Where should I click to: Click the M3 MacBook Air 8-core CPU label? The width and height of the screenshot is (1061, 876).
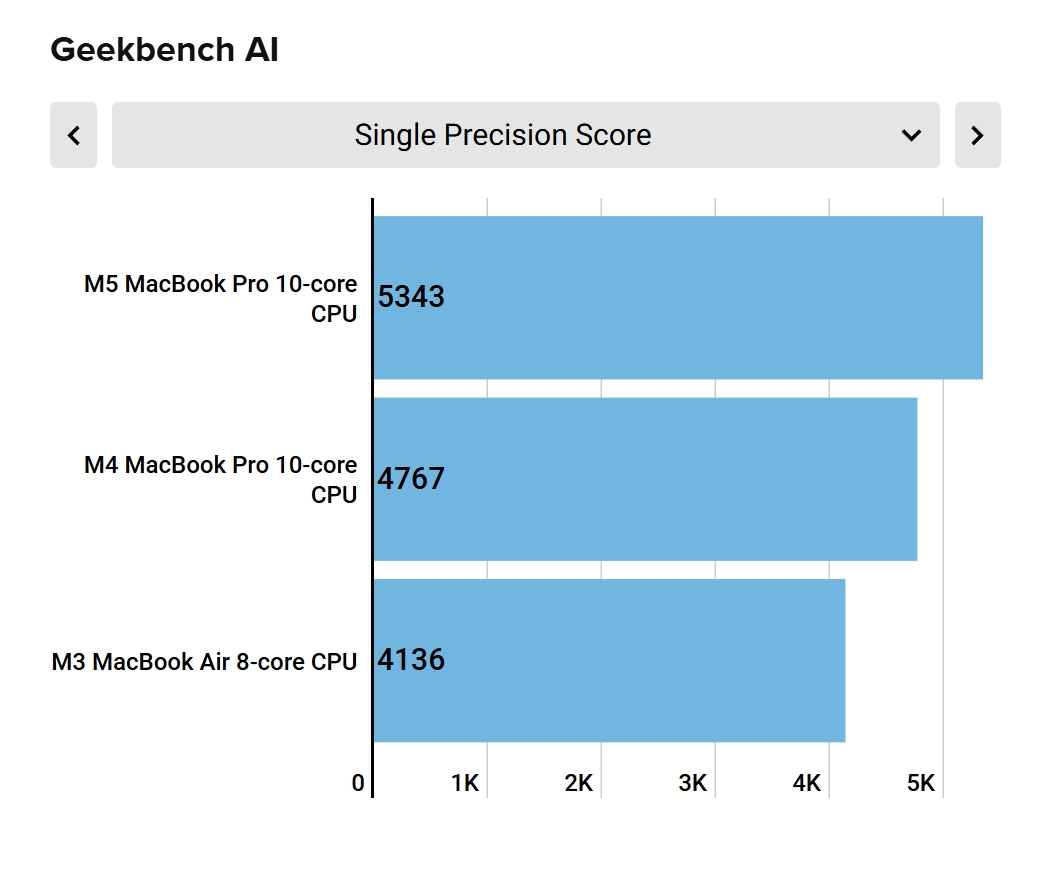point(204,661)
